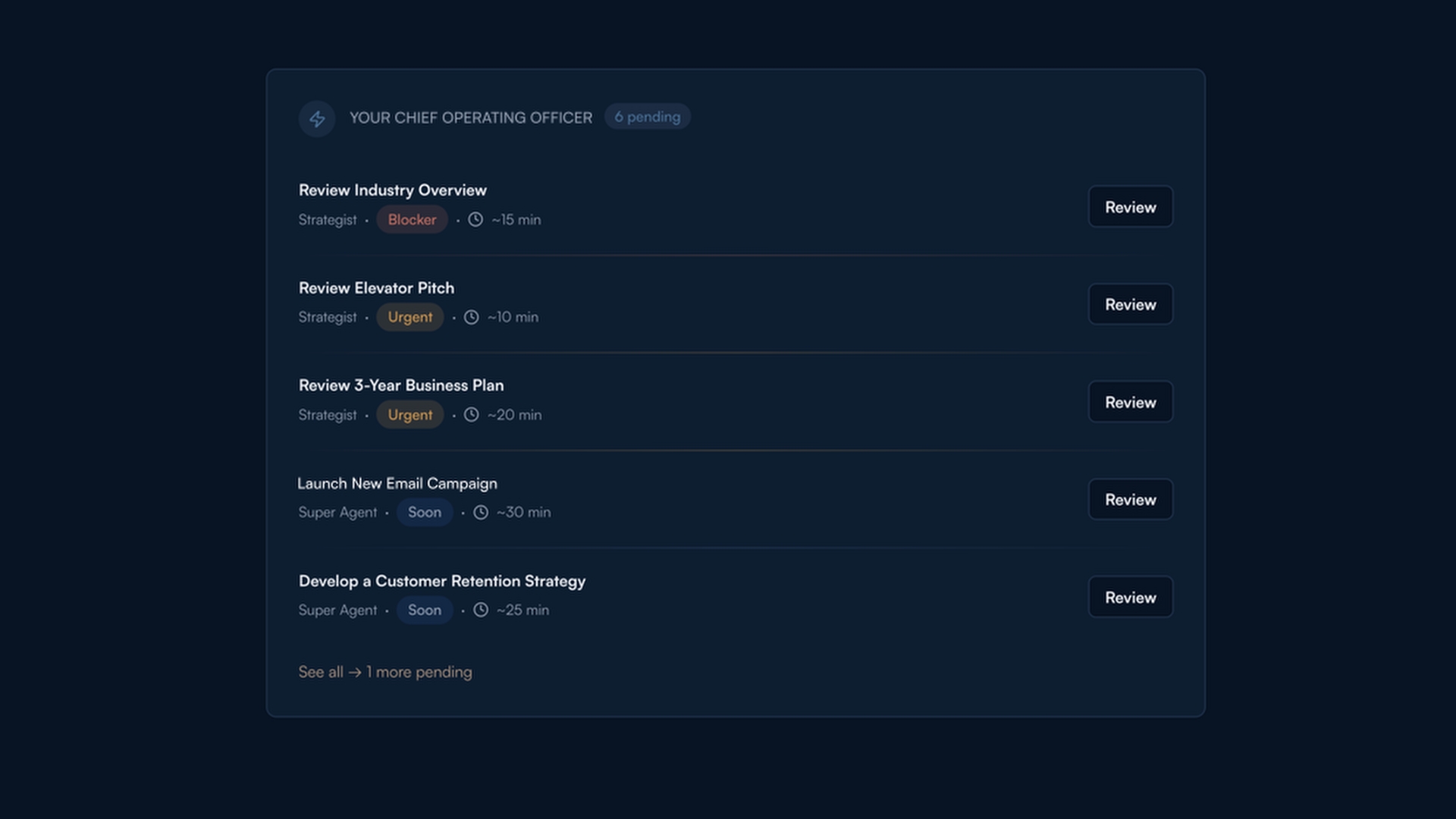
Task: Select Urgent tag on Elevator Pitch task
Action: (409, 318)
